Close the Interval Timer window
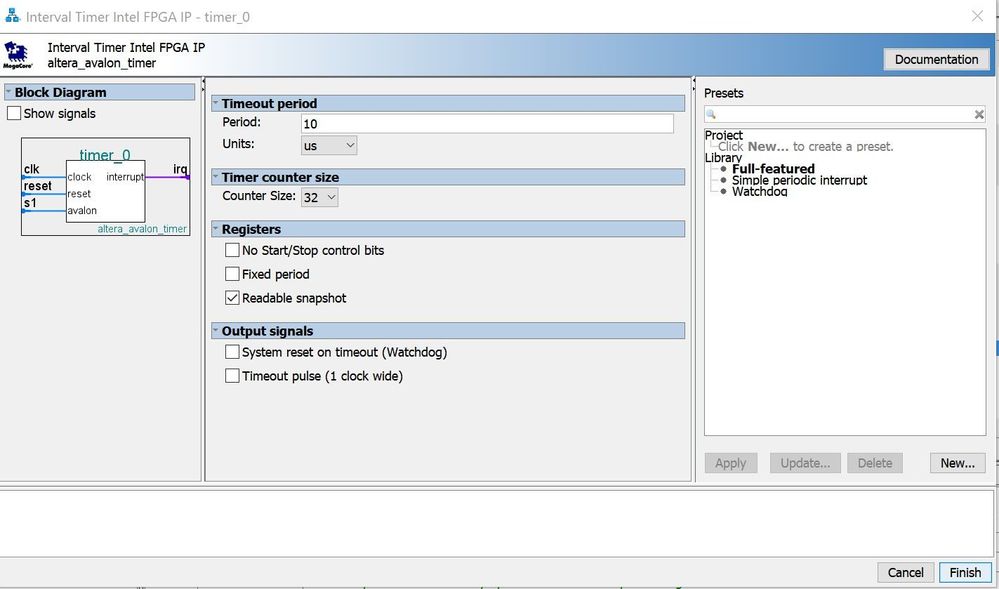Image resolution: width=999 pixels, height=589 pixels. (977, 16)
